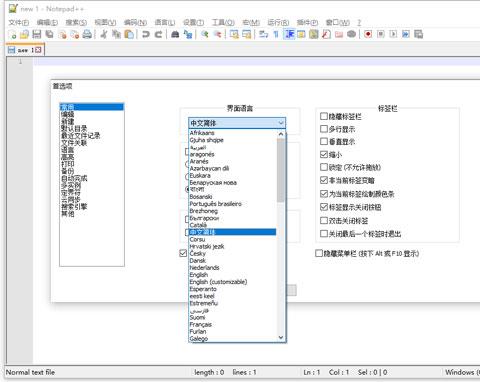Print the document with the printer icon
480x382 pixels.
(87, 34)
